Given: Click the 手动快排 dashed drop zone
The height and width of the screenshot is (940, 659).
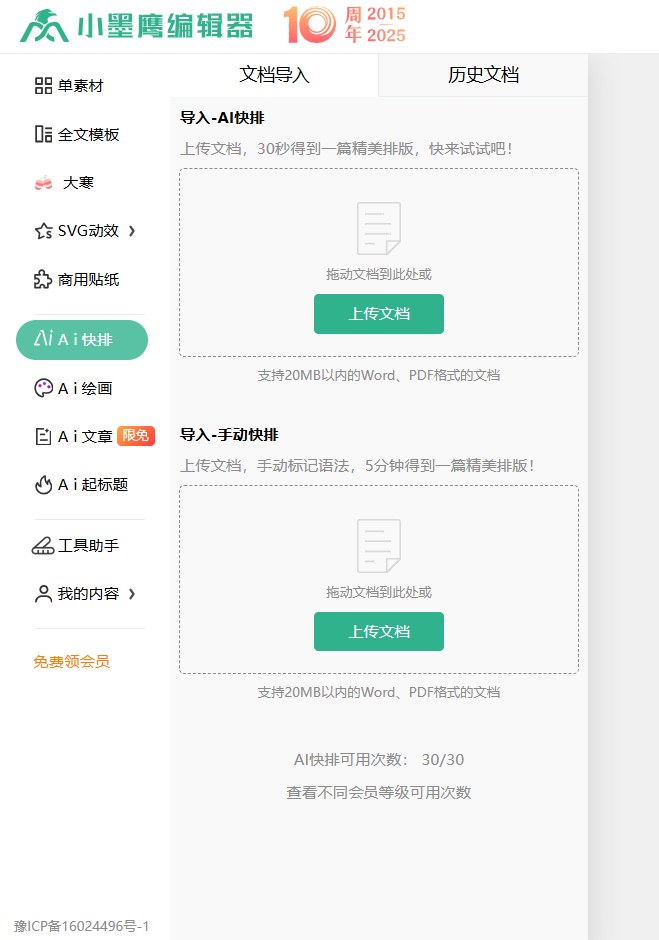Looking at the screenshot, I should pyautogui.click(x=379, y=580).
